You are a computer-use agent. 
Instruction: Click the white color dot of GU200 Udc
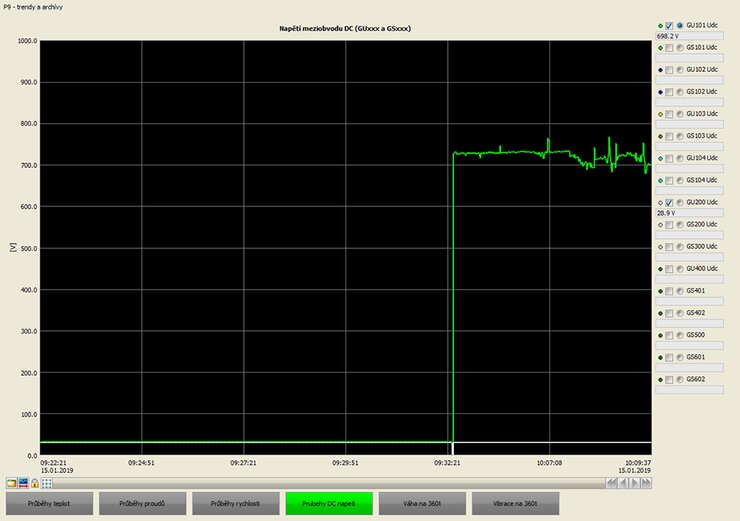click(x=660, y=203)
